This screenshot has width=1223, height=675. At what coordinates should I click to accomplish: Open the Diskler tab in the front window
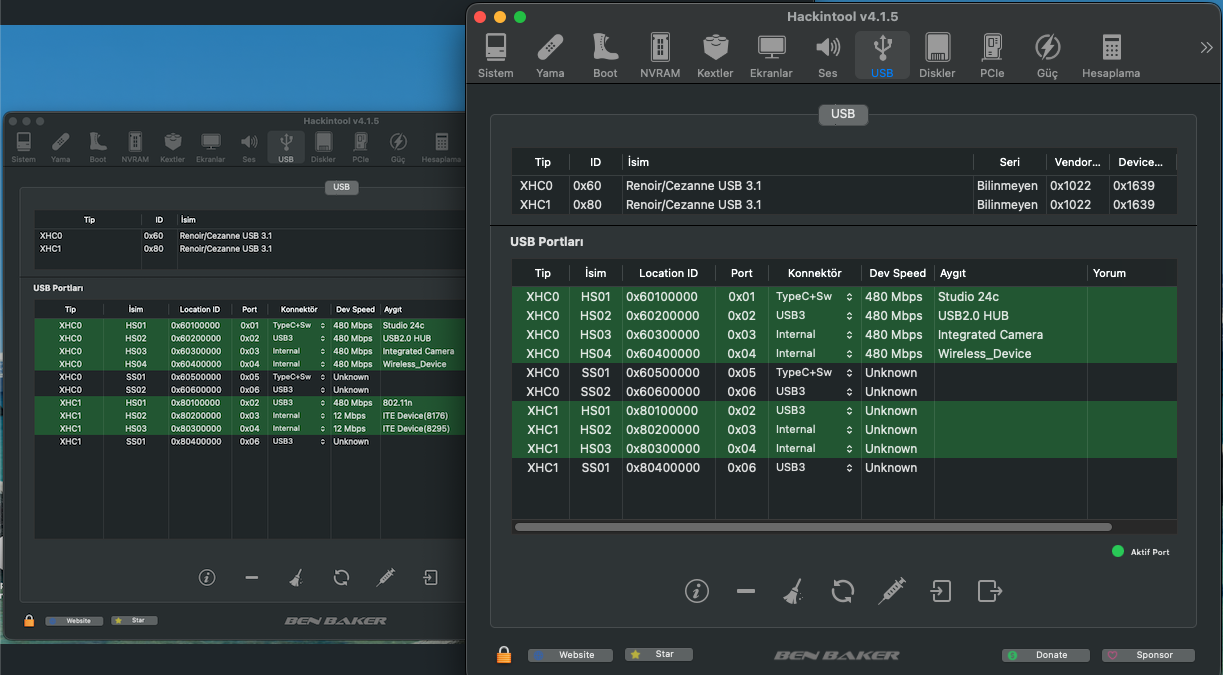(x=937, y=56)
